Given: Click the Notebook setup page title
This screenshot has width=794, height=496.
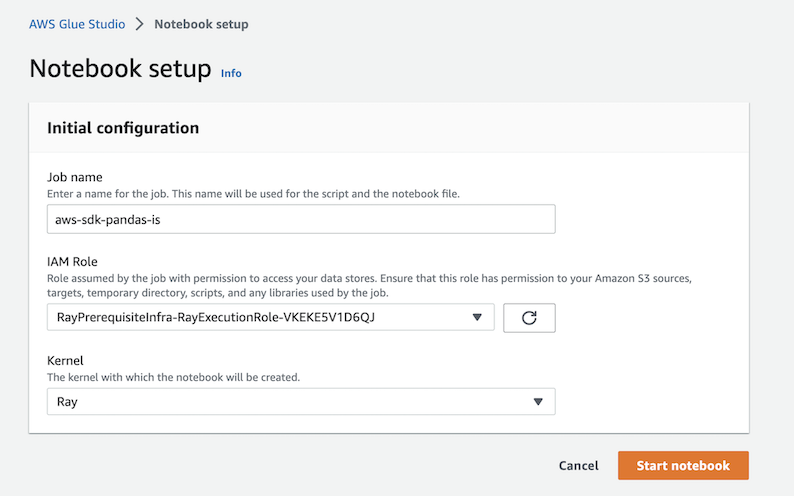Looking at the screenshot, I should (x=121, y=68).
